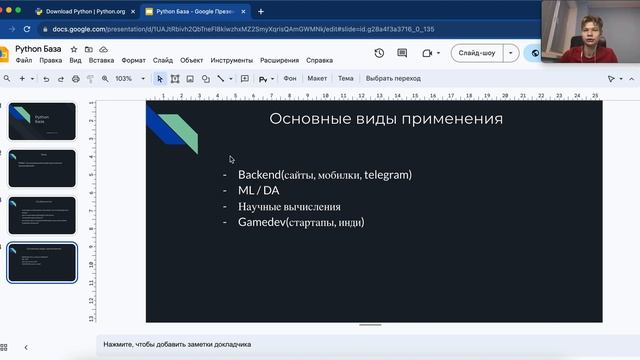The width and height of the screenshot is (640, 360).
Task: Open line type dropdown arrow
Action: [231, 79]
